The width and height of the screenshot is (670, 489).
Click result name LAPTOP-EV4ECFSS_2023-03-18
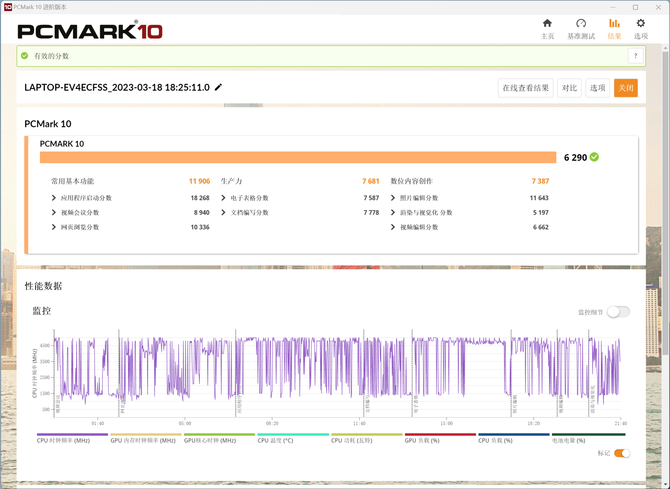(117, 88)
